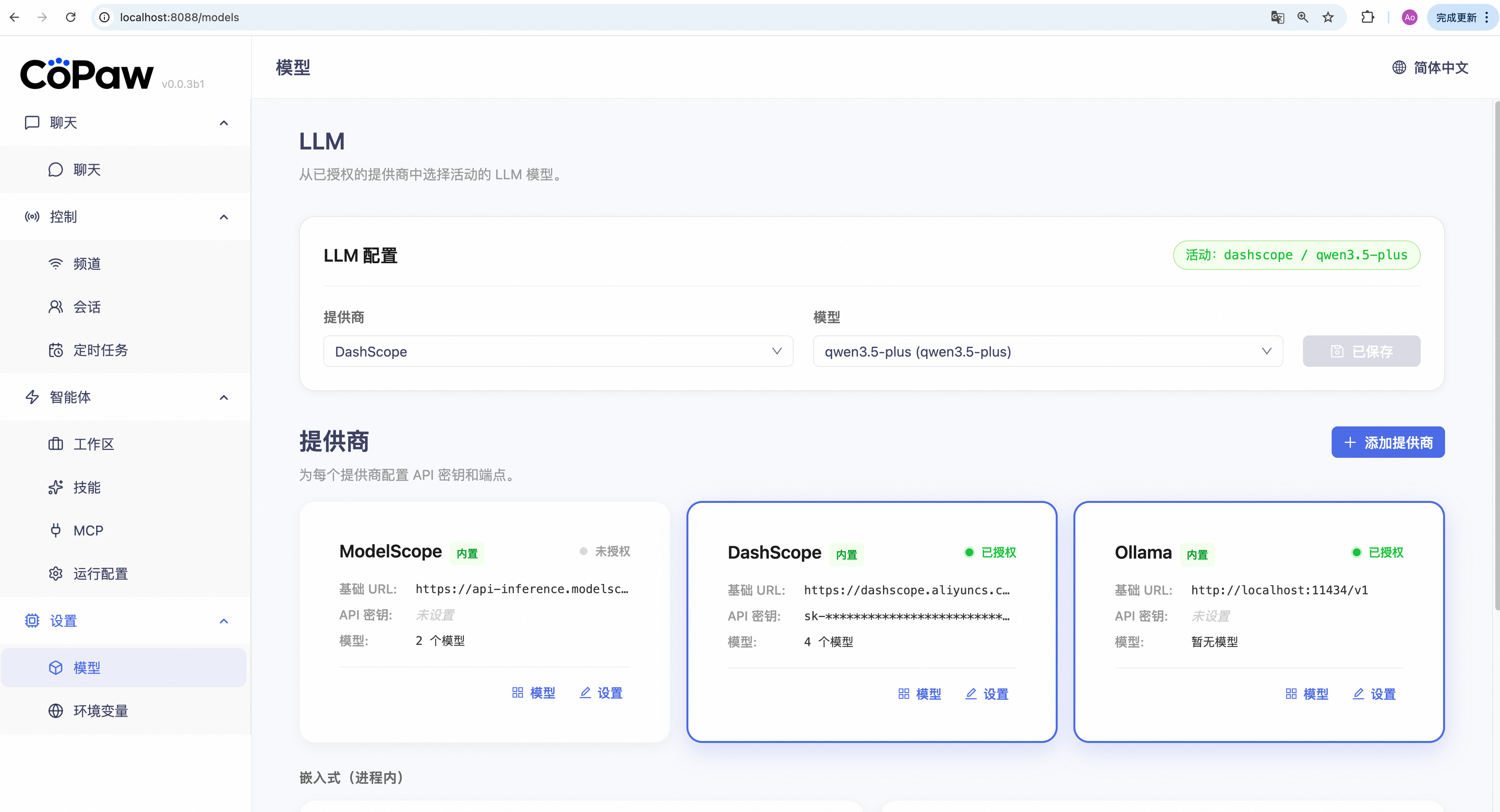Viewport: 1500px width, 812px height.
Task: Click the DashScope 已授权 status
Action: click(991, 552)
